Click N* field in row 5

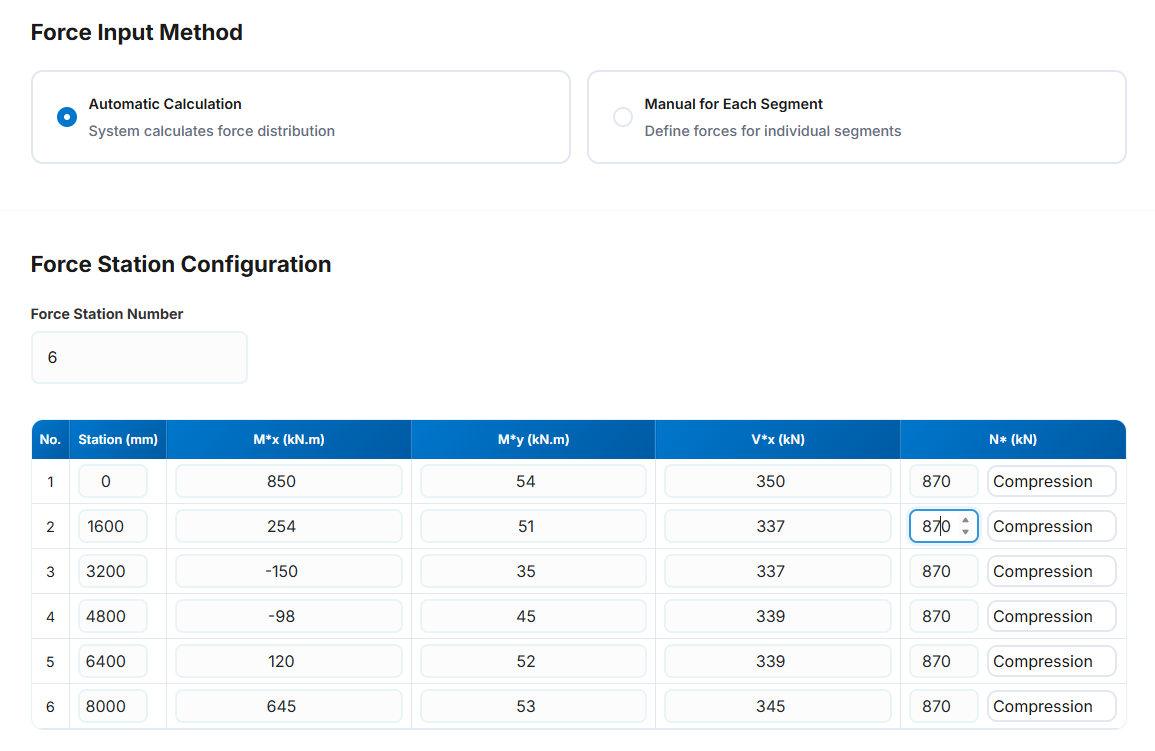coord(942,661)
